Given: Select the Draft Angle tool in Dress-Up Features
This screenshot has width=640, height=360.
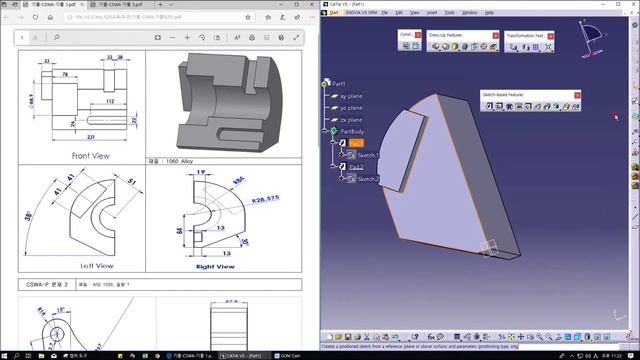Looking at the screenshot, I should 455,47.
